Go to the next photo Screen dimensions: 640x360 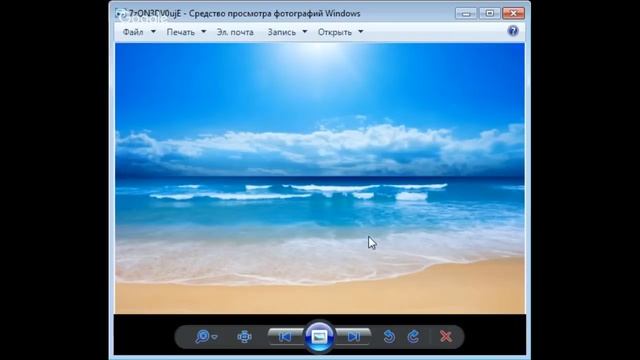353,337
